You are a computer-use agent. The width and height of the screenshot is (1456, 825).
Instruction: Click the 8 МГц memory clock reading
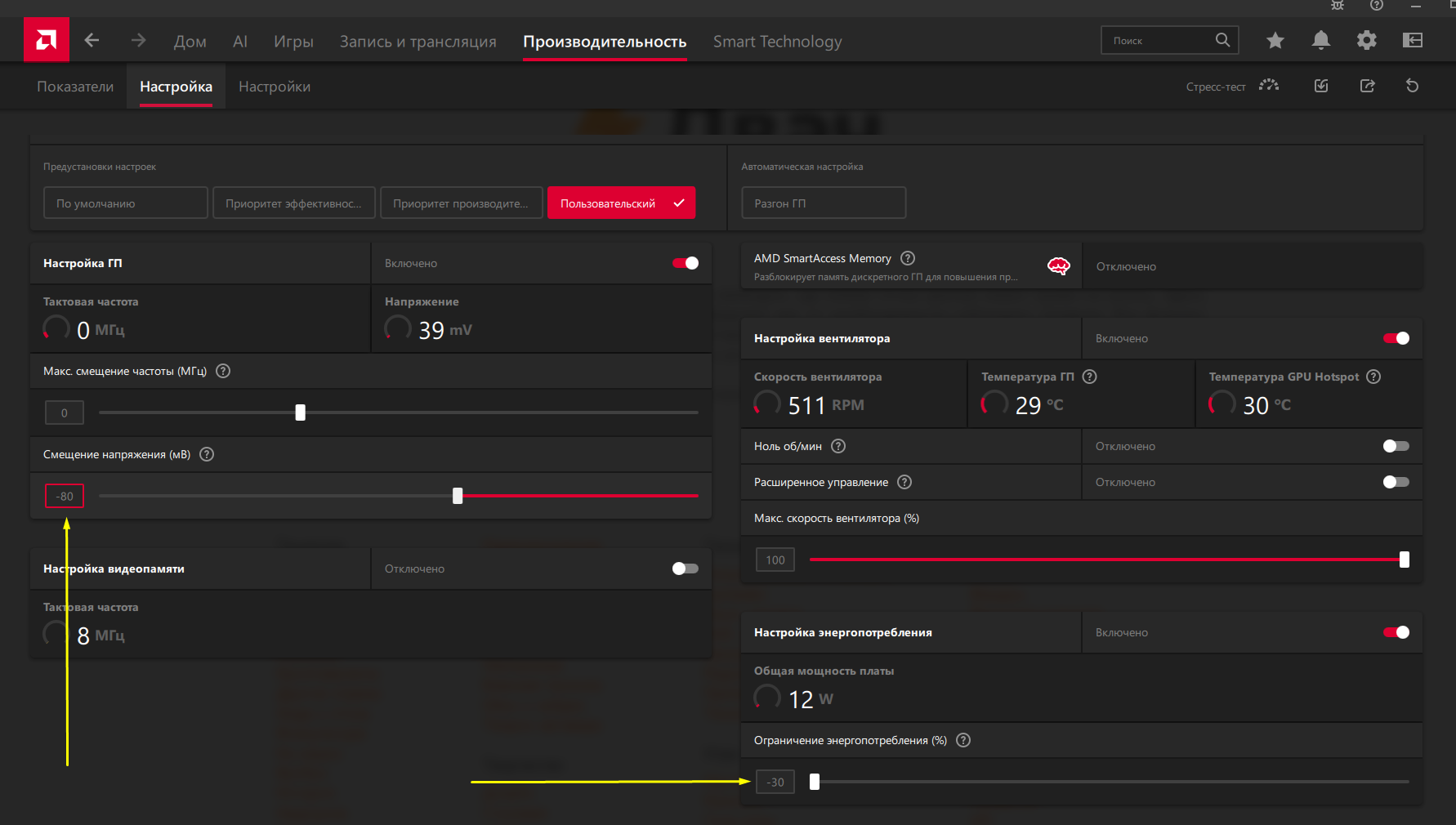(x=100, y=635)
